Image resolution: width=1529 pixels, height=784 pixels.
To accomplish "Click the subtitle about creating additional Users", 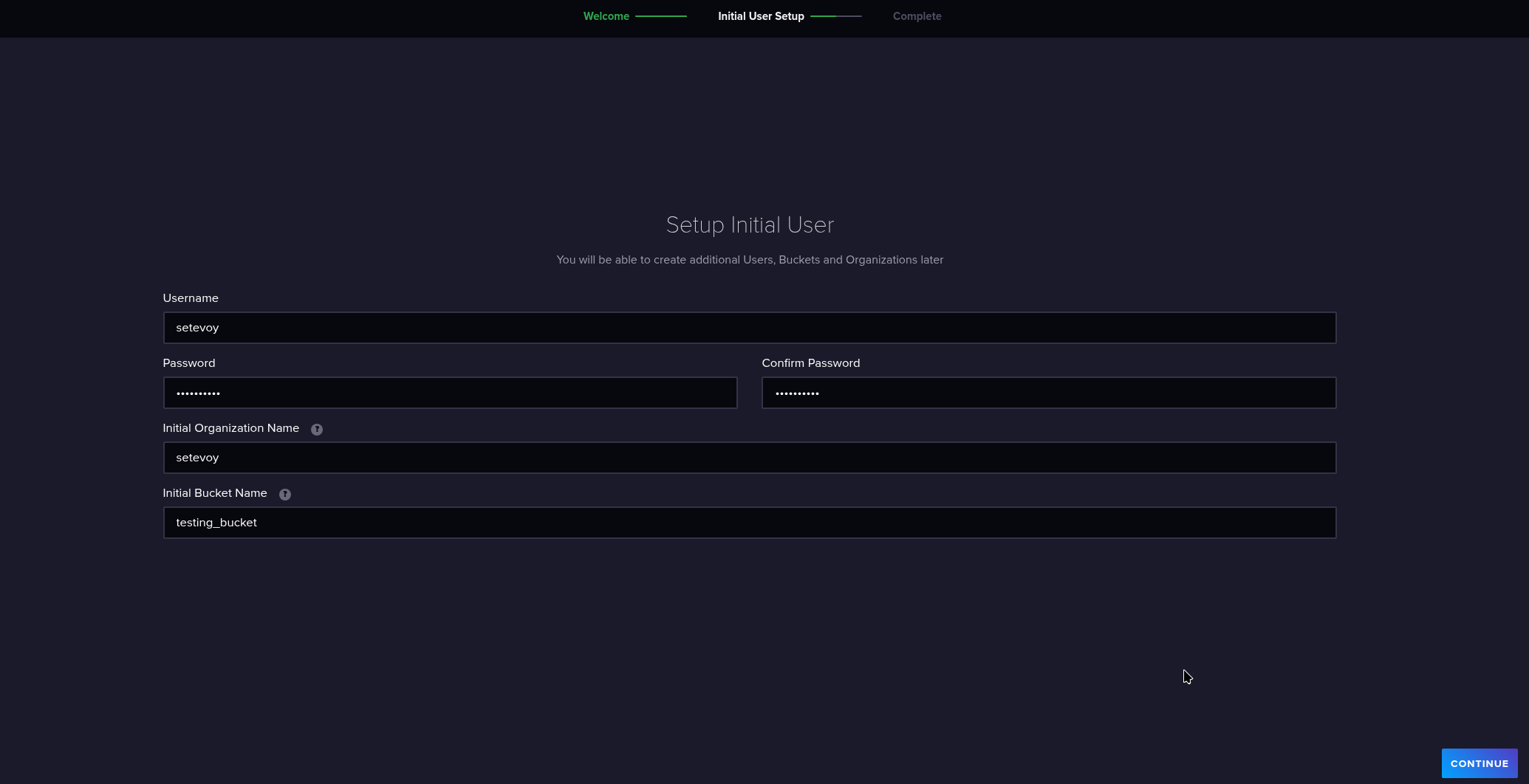I will 750,260.
